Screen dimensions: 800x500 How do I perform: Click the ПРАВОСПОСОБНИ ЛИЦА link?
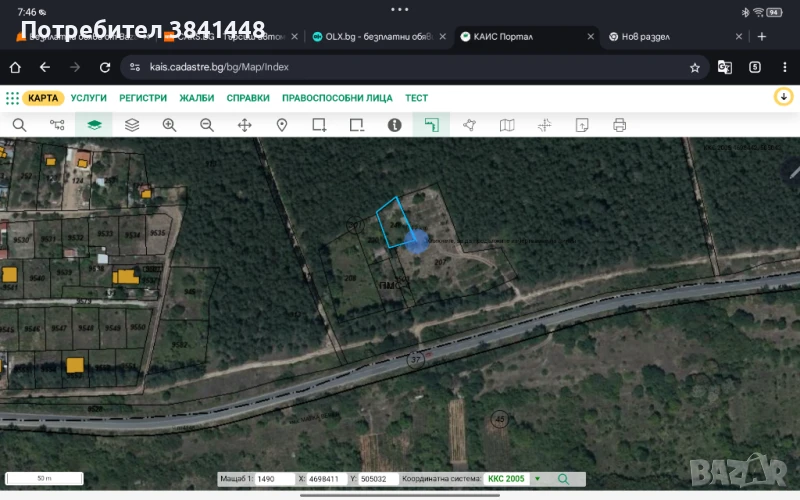(337, 98)
